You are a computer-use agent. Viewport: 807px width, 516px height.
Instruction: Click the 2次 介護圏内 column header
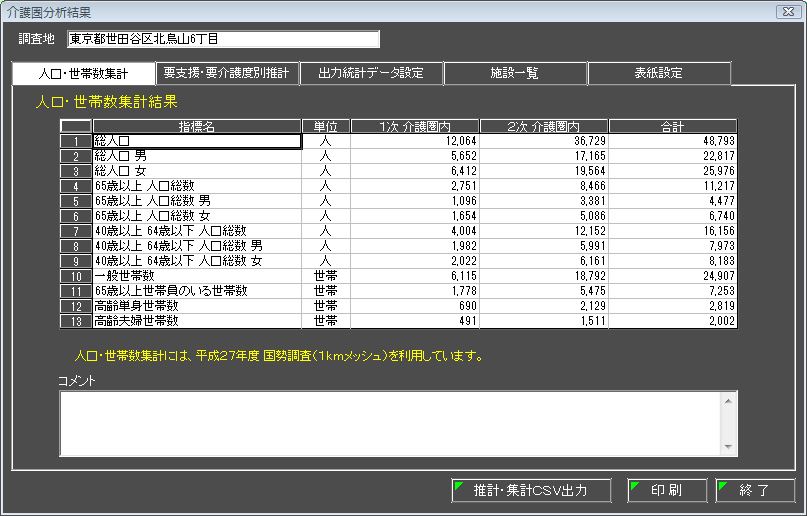click(543, 127)
